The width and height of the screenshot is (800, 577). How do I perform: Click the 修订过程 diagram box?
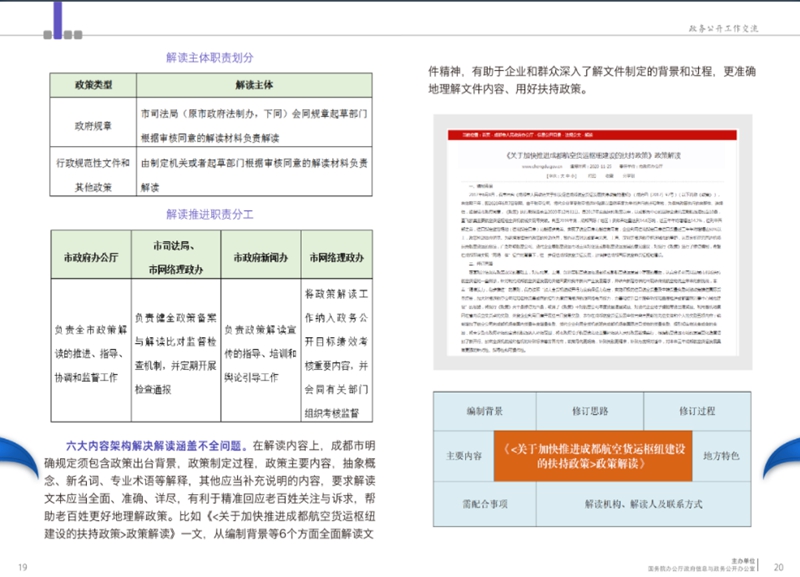click(697, 411)
